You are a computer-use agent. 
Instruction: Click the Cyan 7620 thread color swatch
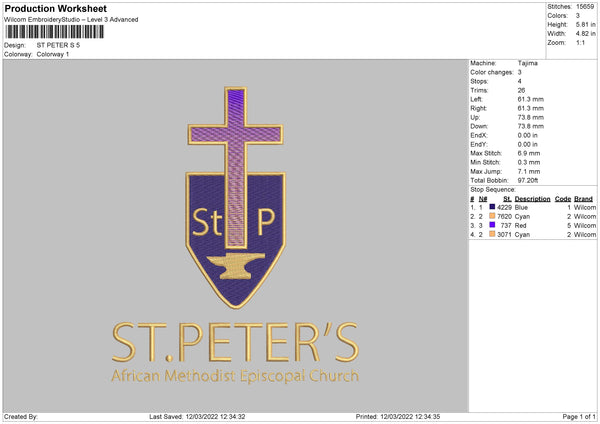point(492,216)
